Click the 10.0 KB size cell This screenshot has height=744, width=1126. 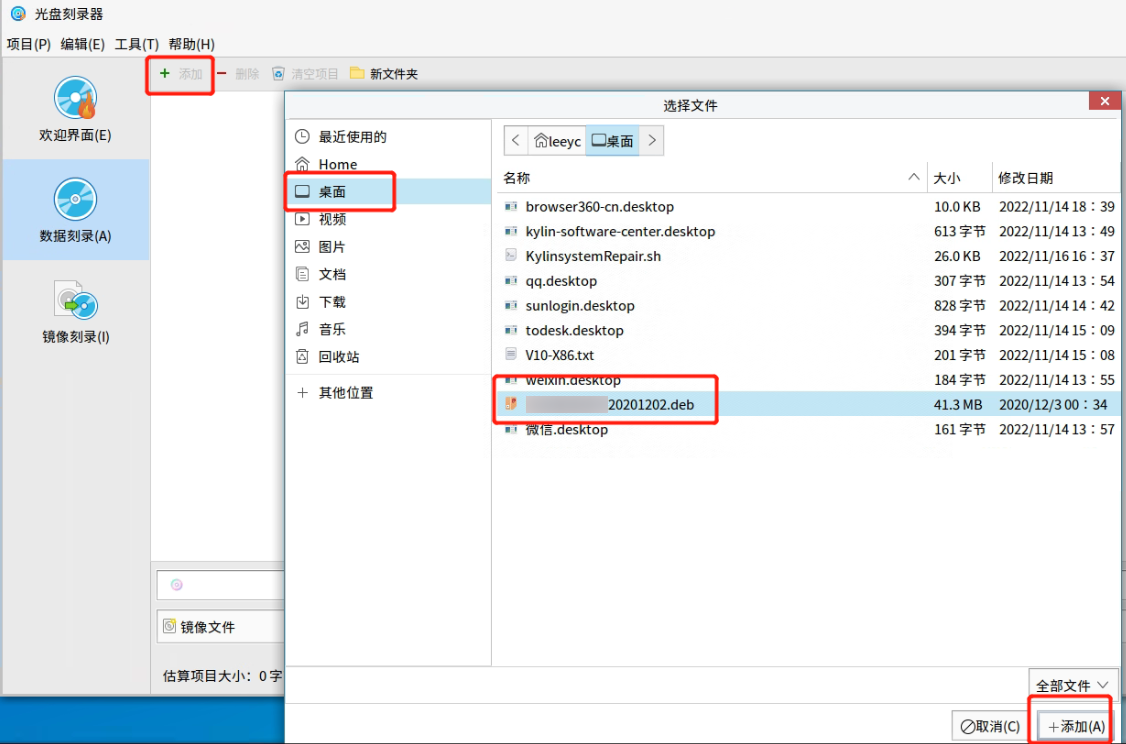(x=957, y=207)
